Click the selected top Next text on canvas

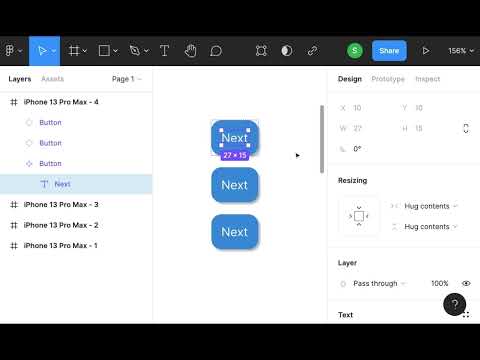pos(235,138)
